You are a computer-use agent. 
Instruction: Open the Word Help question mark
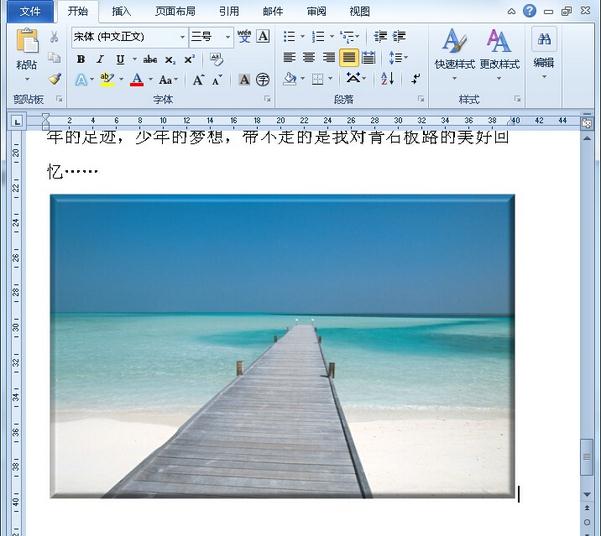[530, 11]
